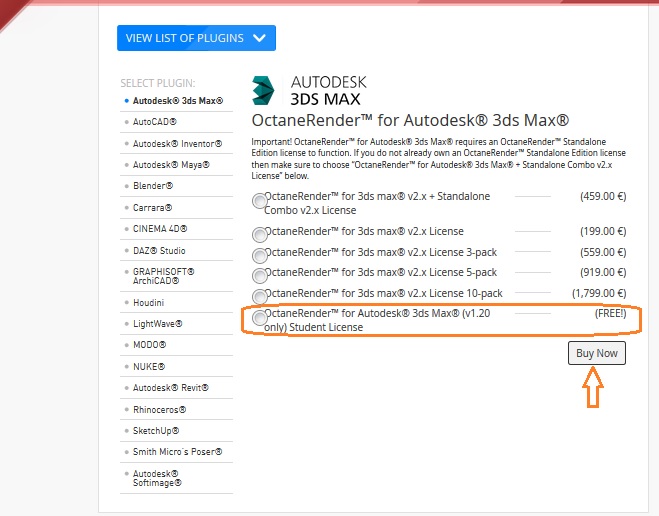Choose Rhinoceros plugin
This screenshot has height=516, width=659.
pos(159,409)
